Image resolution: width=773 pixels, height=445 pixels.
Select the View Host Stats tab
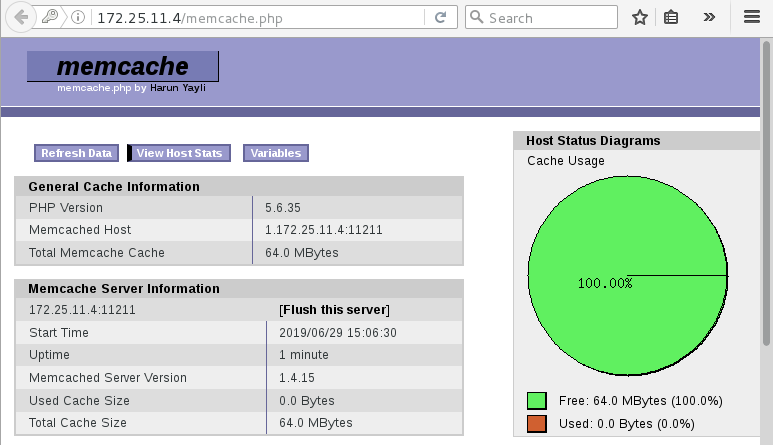(x=179, y=153)
